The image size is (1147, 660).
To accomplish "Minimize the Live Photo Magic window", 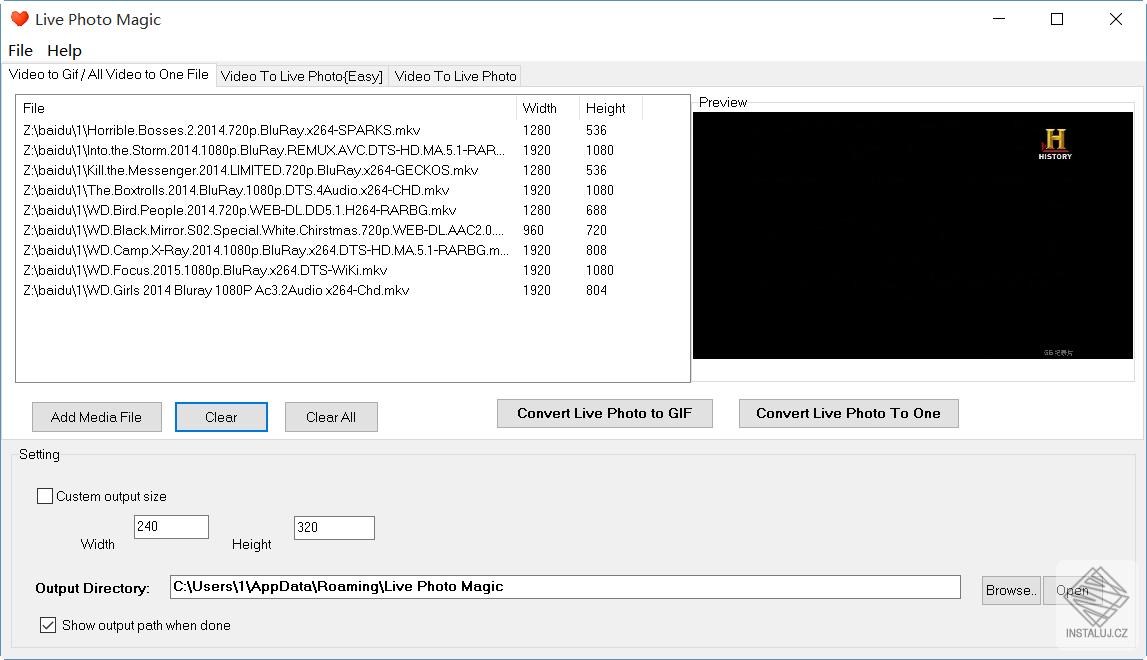I will tap(999, 19).
